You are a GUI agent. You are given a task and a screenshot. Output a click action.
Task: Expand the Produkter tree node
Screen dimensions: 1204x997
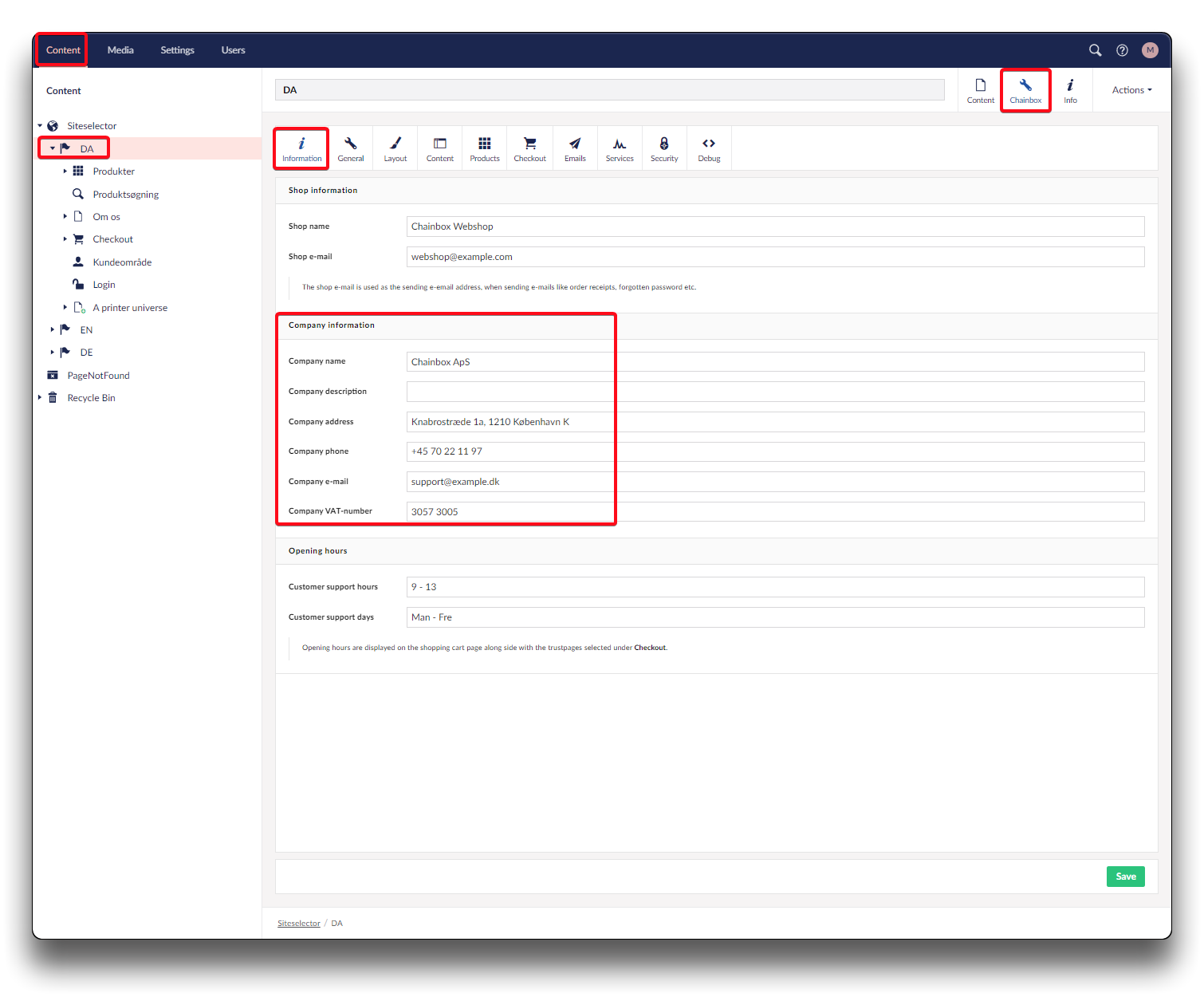[x=65, y=171]
